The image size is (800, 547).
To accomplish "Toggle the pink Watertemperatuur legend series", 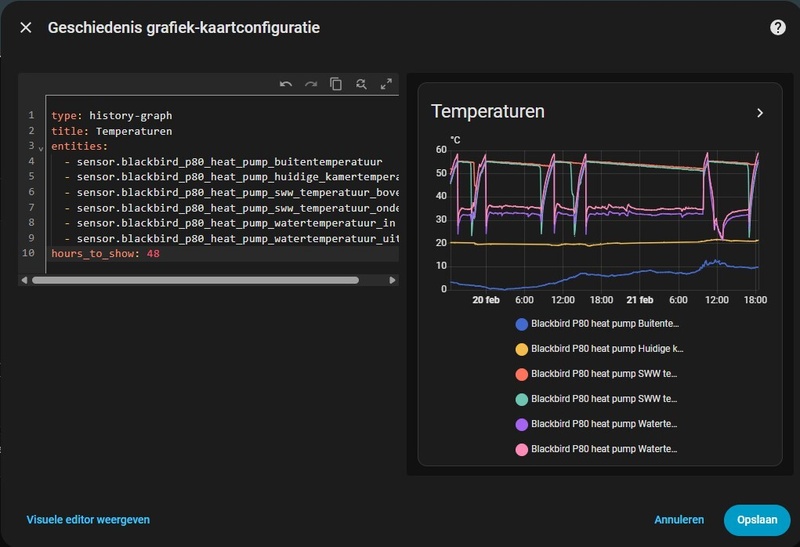I will tap(598, 449).
